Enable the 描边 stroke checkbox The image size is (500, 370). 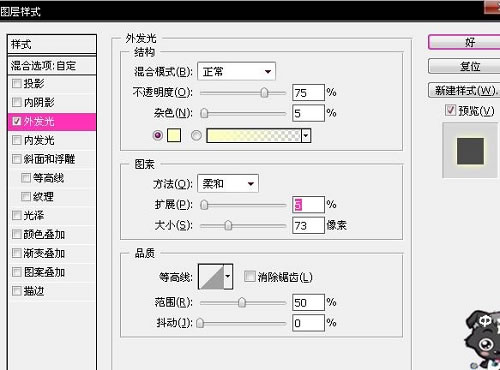pyautogui.click(x=17, y=291)
